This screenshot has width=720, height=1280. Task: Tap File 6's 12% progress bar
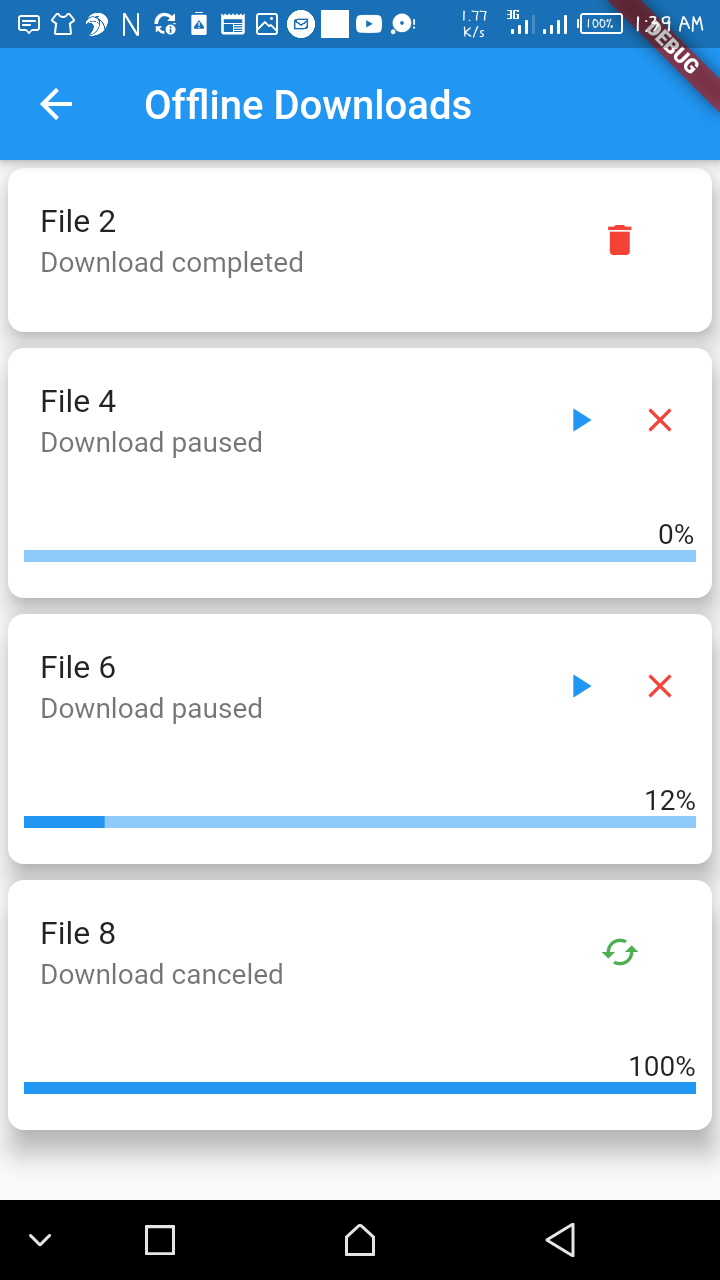[360, 821]
